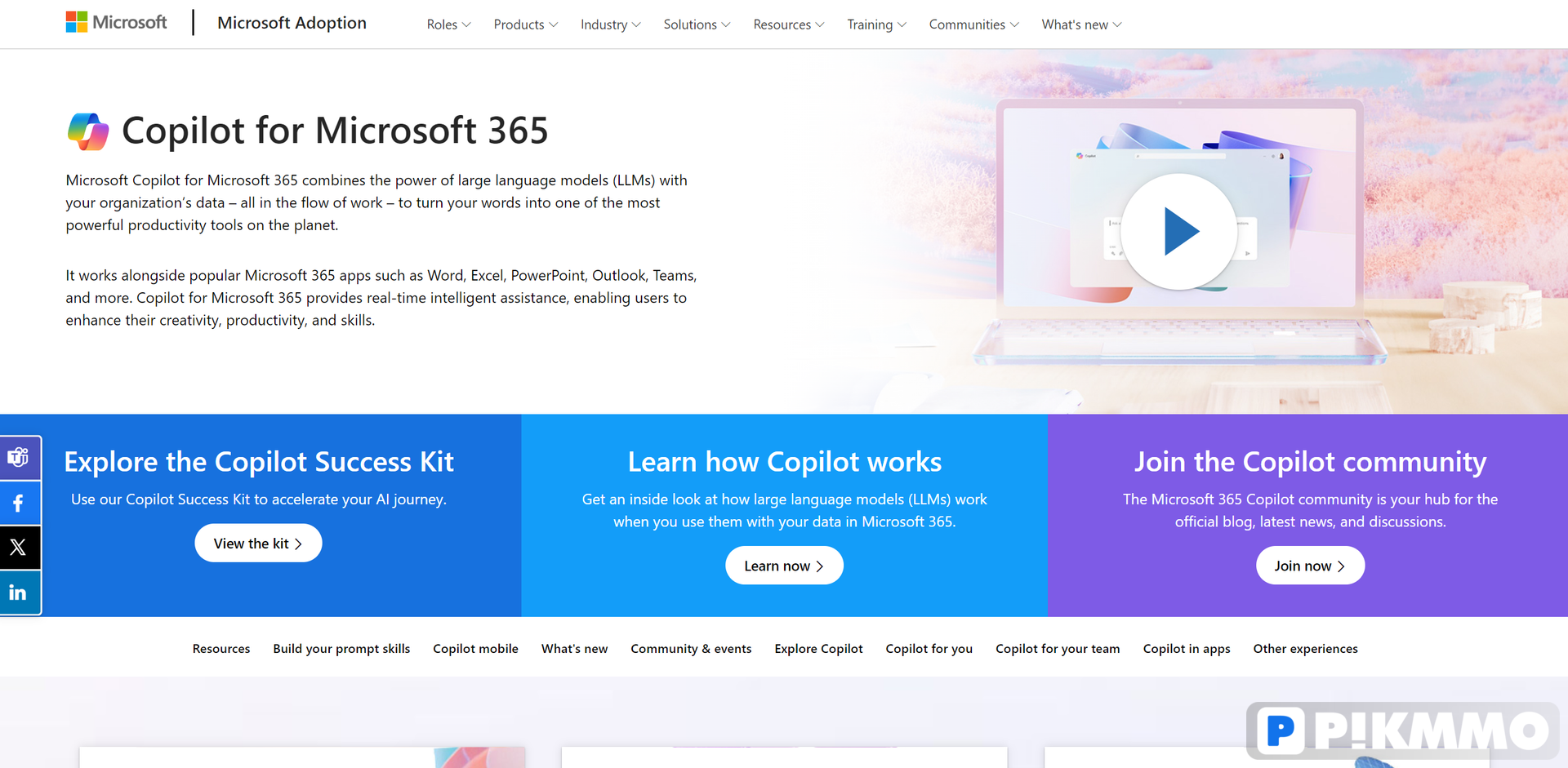Share page on Facebook icon
The image size is (1568, 768).
coord(18,503)
